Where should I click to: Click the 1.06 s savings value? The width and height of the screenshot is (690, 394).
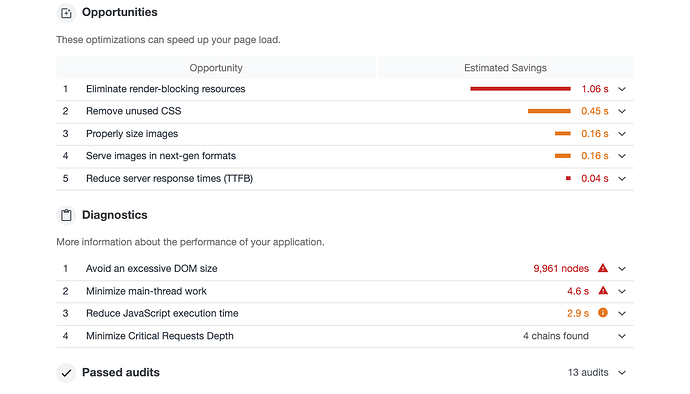[595, 89]
